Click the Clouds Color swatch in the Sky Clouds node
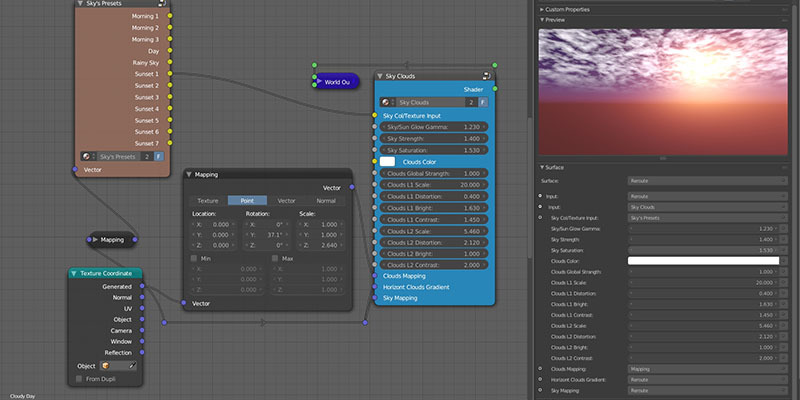This screenshot has height=400, width=800. [387, 162]
